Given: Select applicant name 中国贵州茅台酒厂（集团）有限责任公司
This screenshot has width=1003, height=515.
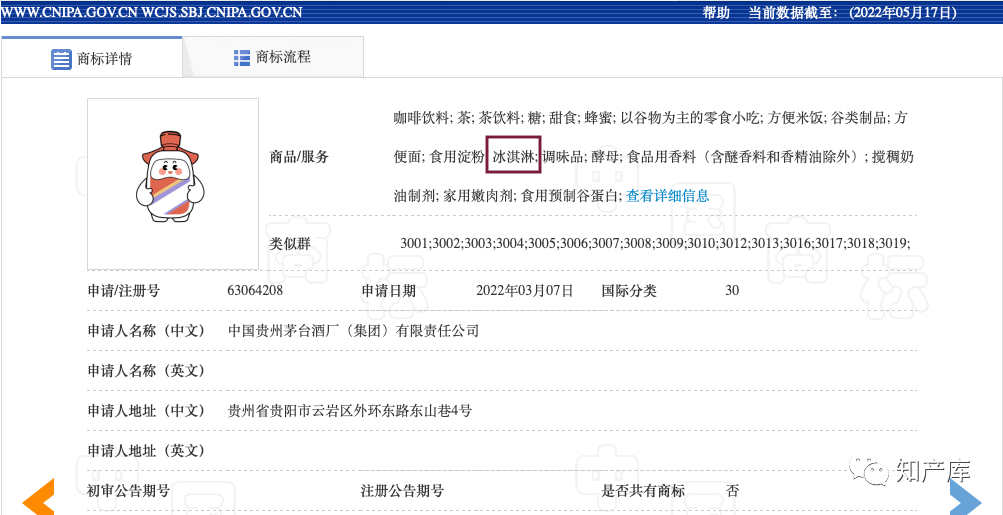Looking at the screenshot, I should click(x=354, y=331).
